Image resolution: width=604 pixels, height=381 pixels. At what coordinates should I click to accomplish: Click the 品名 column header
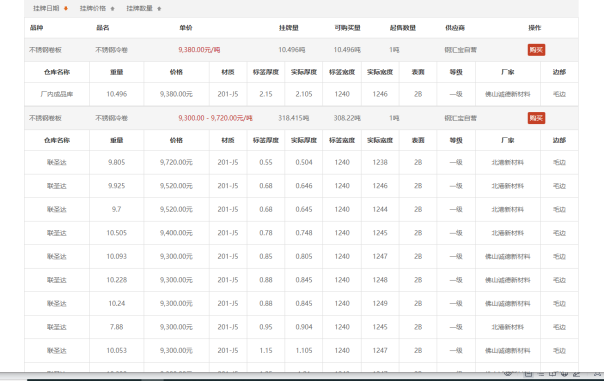[103, 28]
